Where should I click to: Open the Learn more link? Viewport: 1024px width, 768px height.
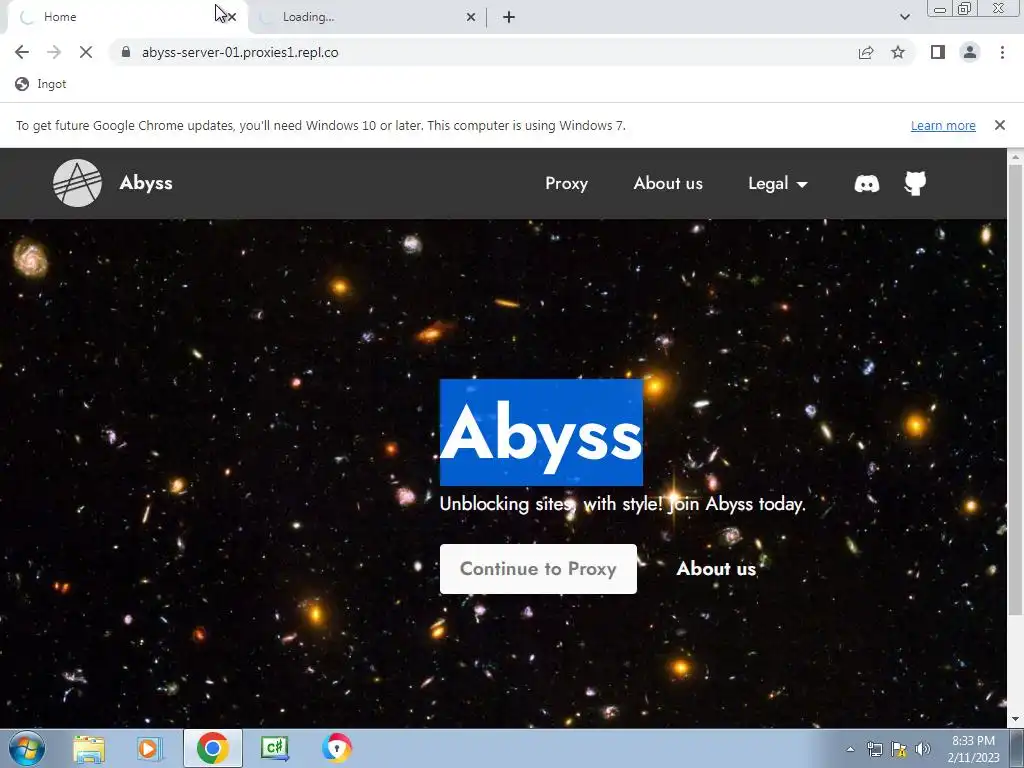coord(943,125)
